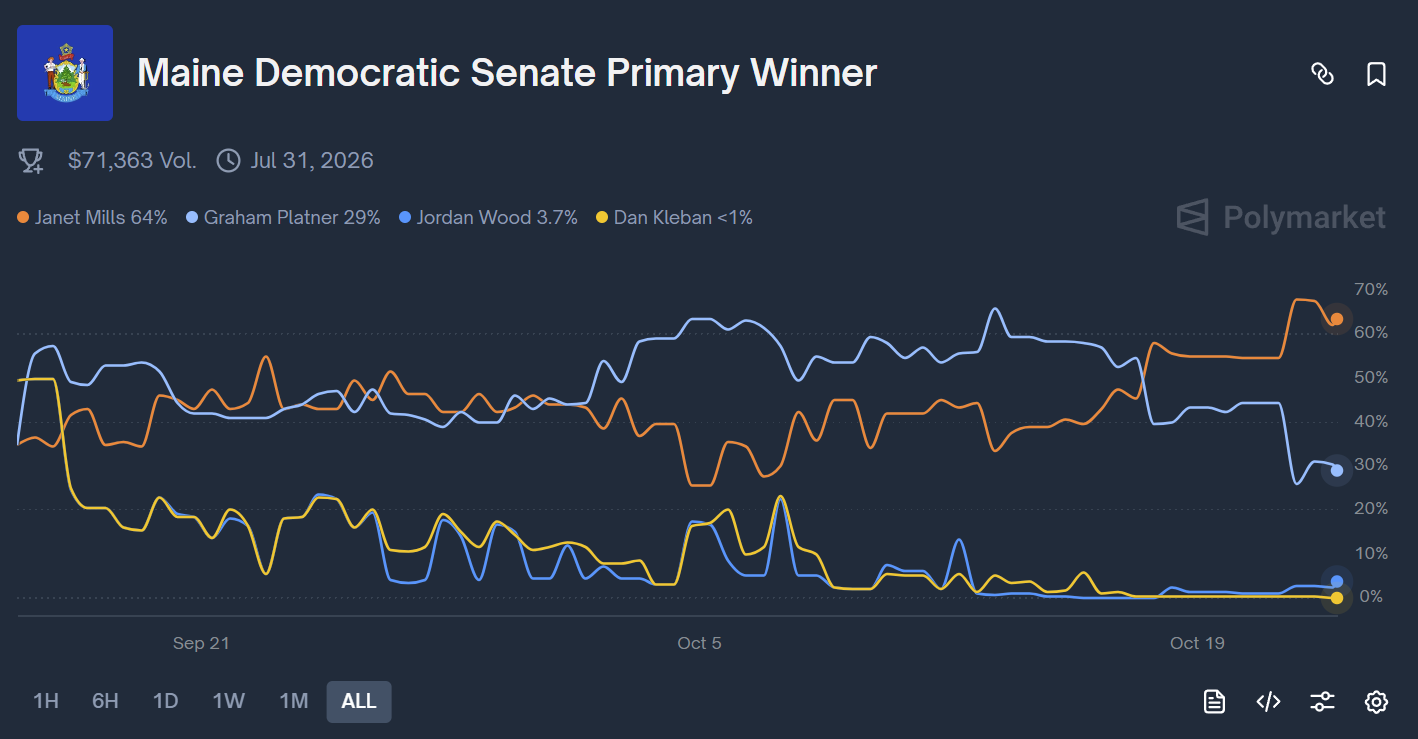Click the trophy rewards icon

[31, 160]
